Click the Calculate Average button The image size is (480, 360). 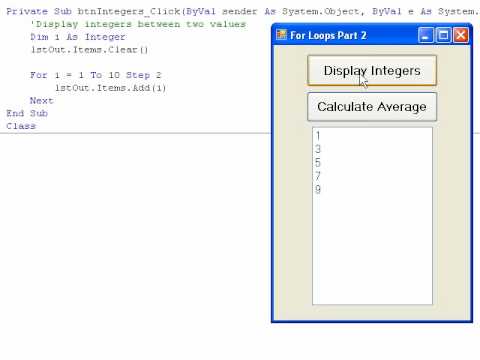(372, 107)
